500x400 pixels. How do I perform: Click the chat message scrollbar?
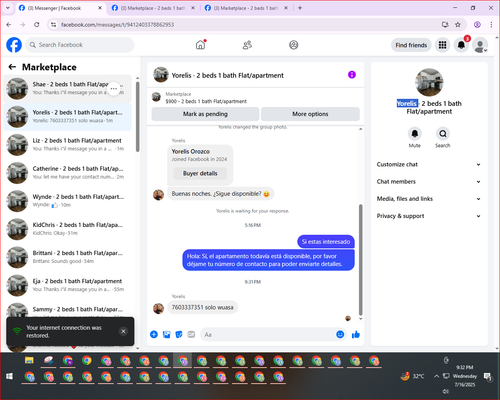(x=360, y=259)
